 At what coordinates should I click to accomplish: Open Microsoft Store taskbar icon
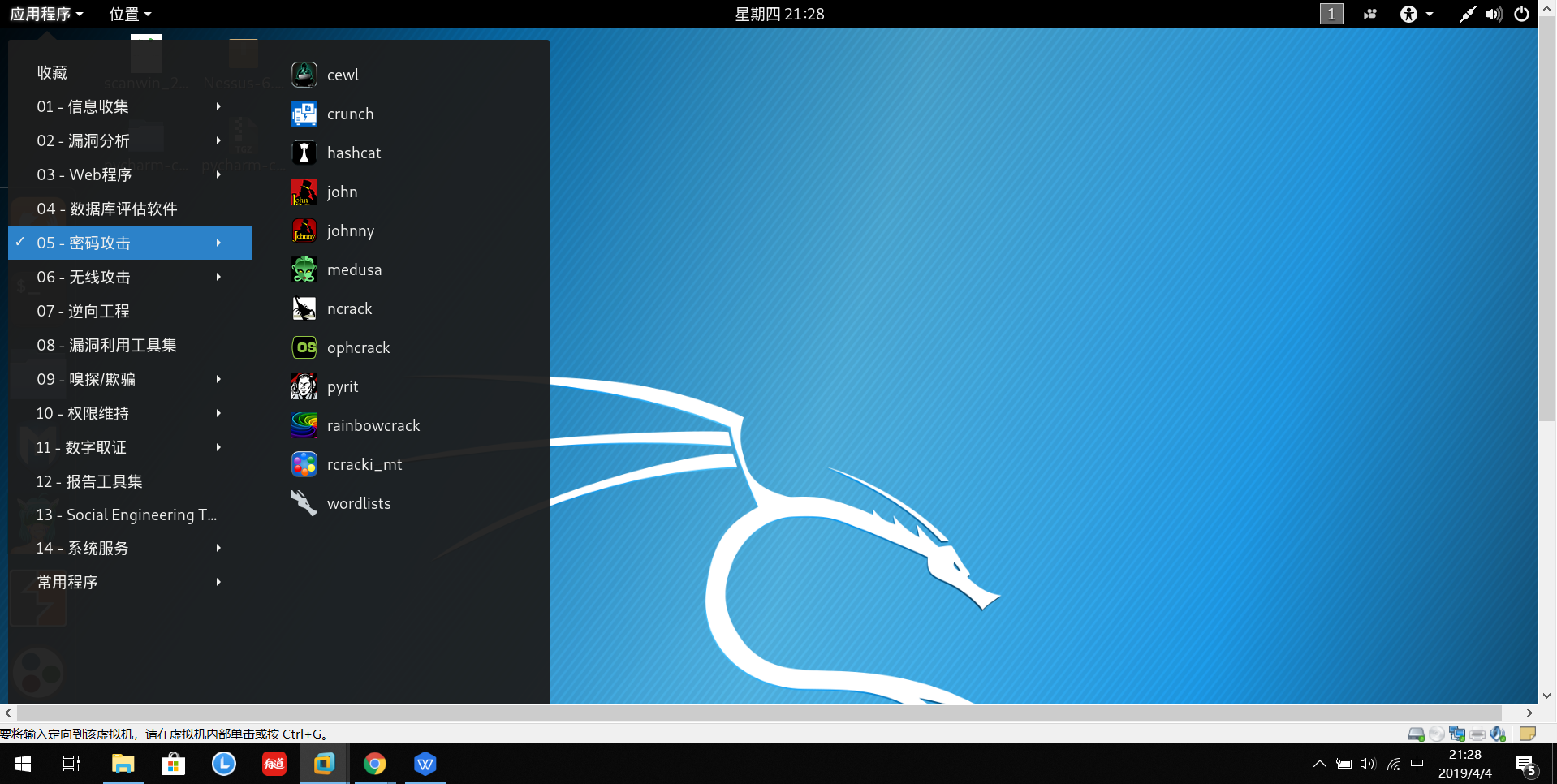(173, 764)
